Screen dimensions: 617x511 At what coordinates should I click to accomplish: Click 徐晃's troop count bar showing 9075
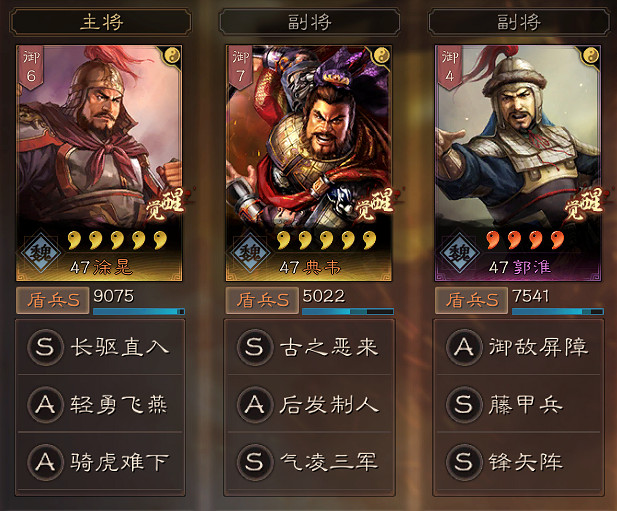point(139,311)
